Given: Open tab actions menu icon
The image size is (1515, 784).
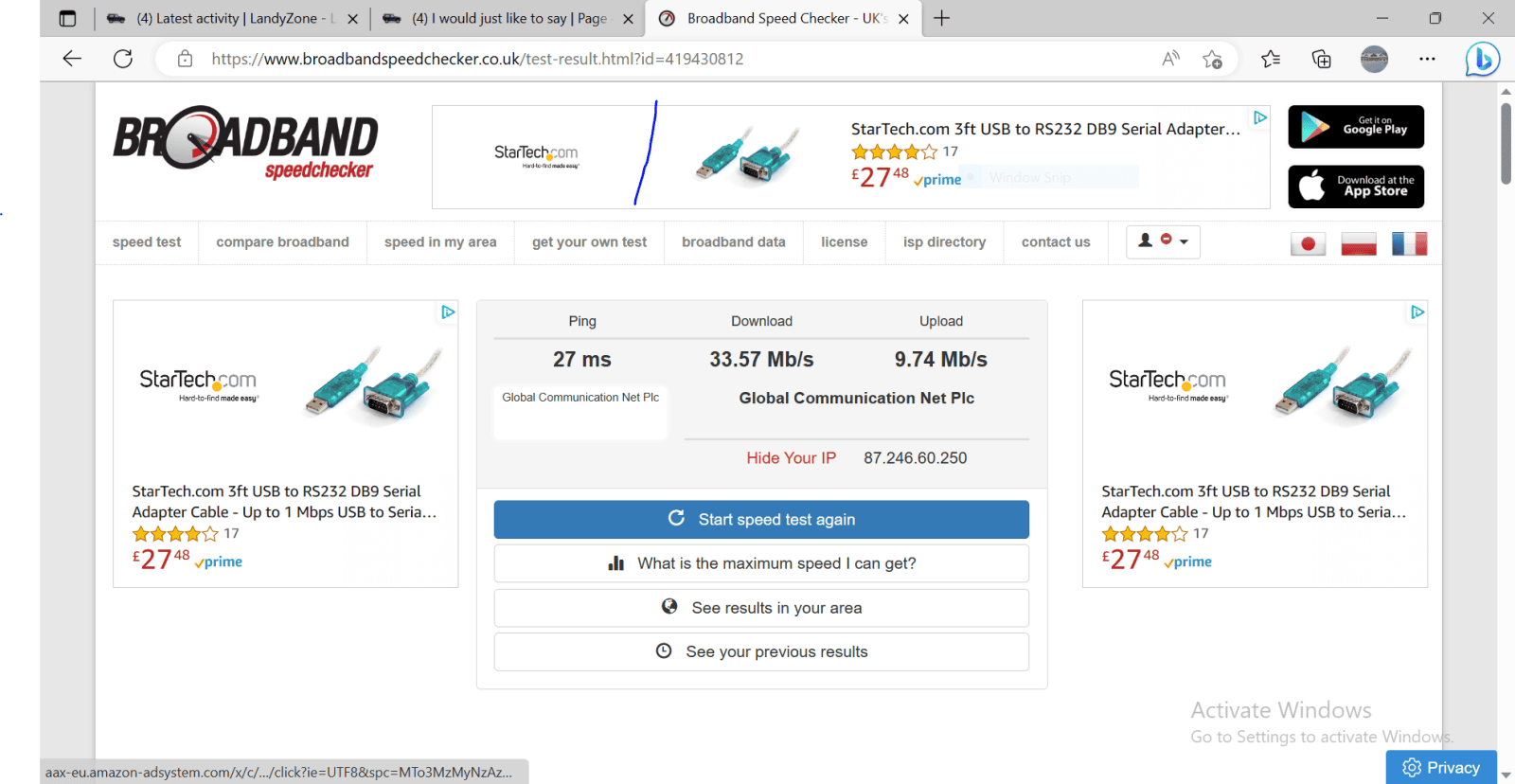Looking at the screenshot, I should (x=67, y=18).
